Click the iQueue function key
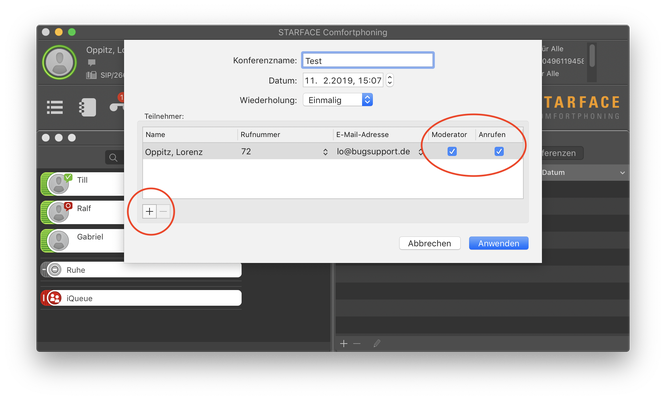 point(141,298)
